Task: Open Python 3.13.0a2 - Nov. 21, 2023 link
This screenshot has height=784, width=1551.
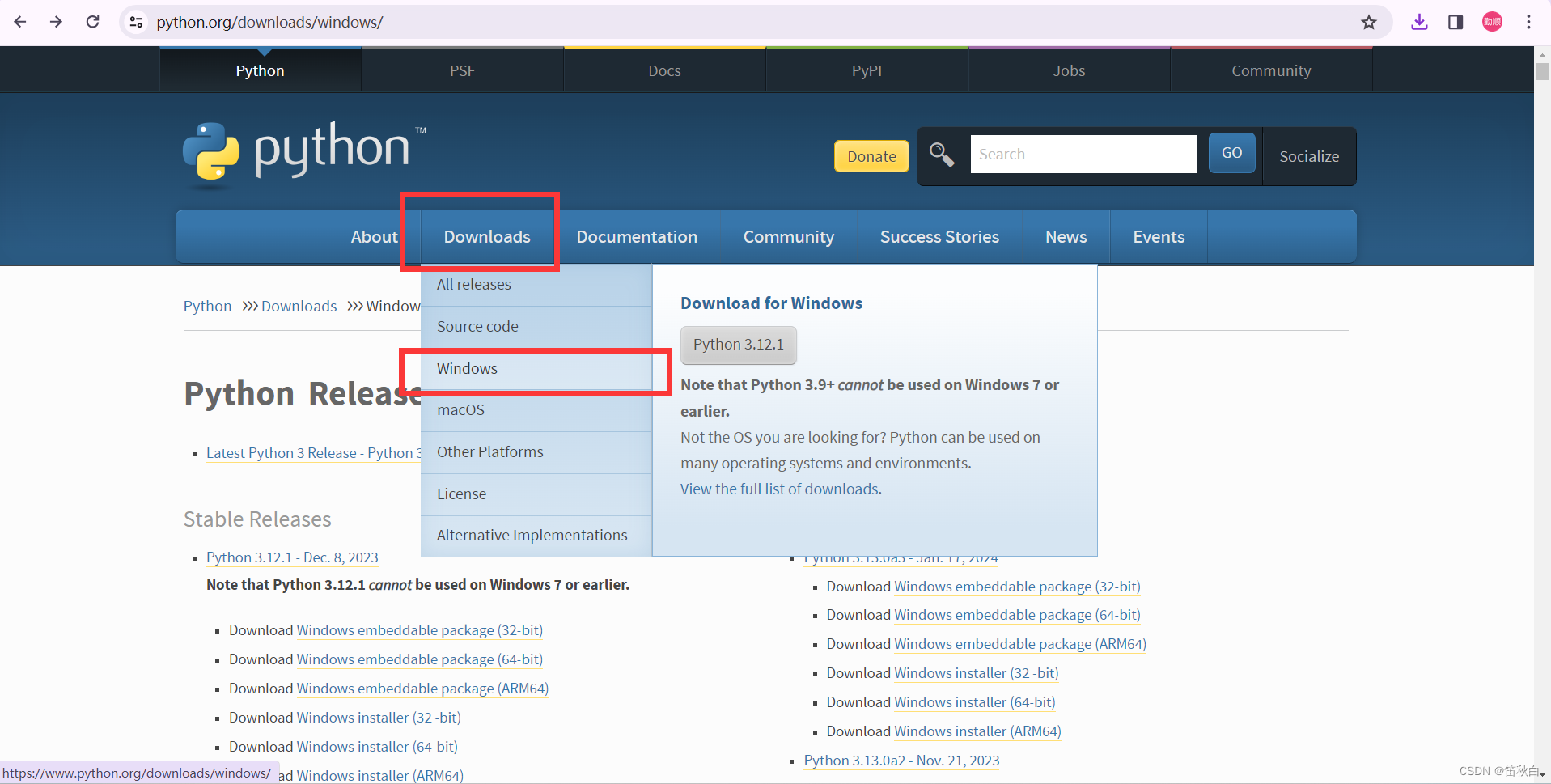Action: (901, 761)
